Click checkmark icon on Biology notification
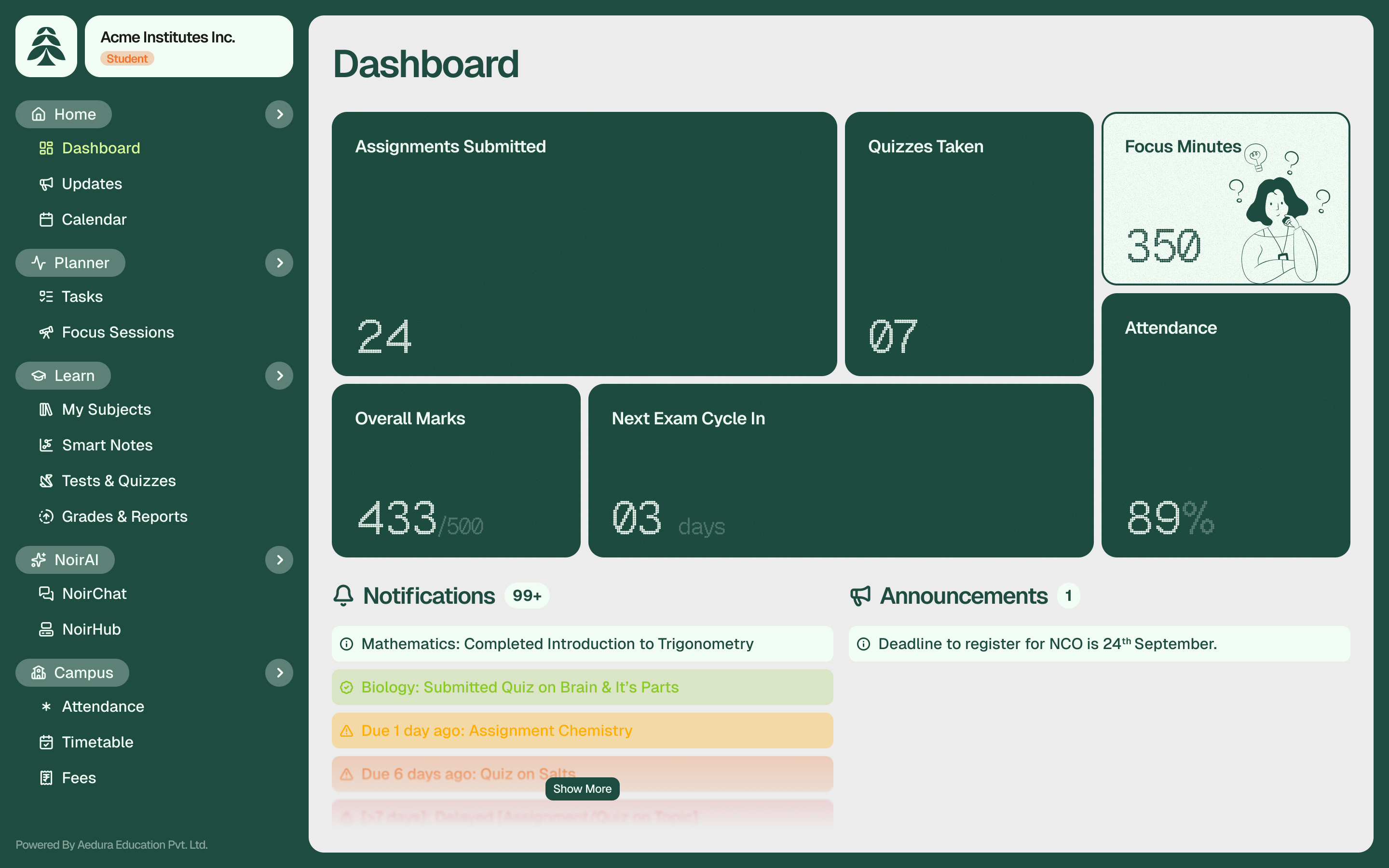This screenshot has height=868, width=1389. coord(347,687)
